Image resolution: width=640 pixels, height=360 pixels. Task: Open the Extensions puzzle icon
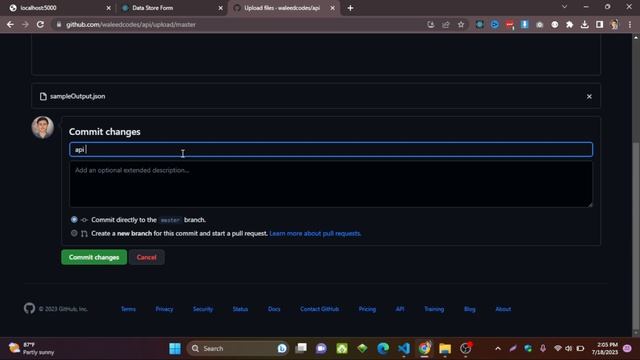569,24
